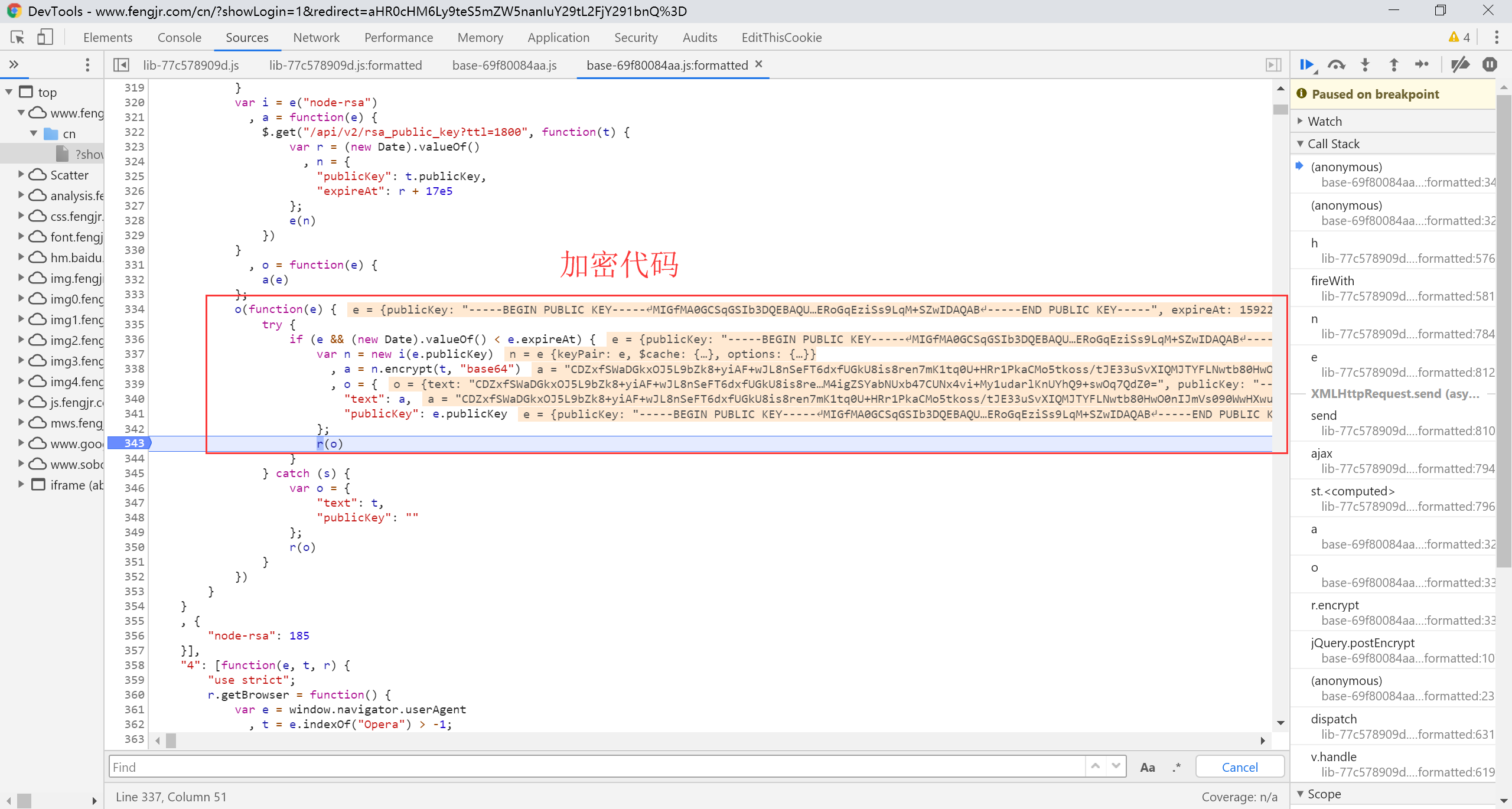Toggle match case Aa in find bar
The image size is (1512, 809).
[1147, 767]
